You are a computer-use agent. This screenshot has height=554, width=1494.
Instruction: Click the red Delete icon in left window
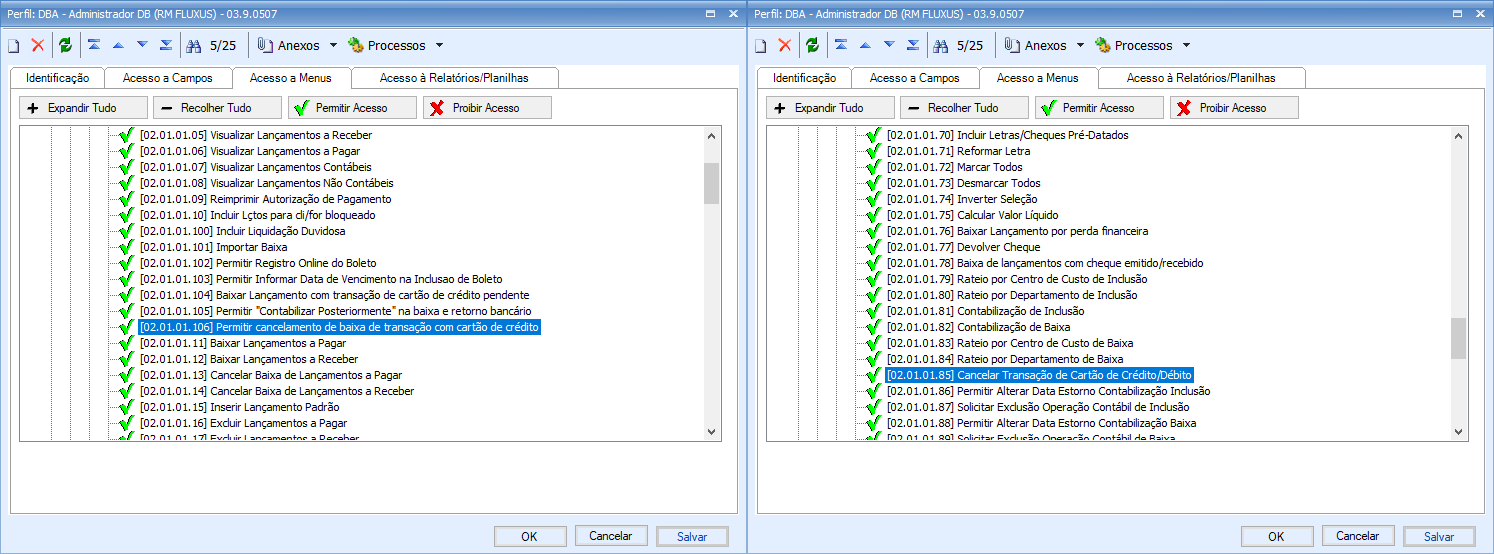pos(38,45)
